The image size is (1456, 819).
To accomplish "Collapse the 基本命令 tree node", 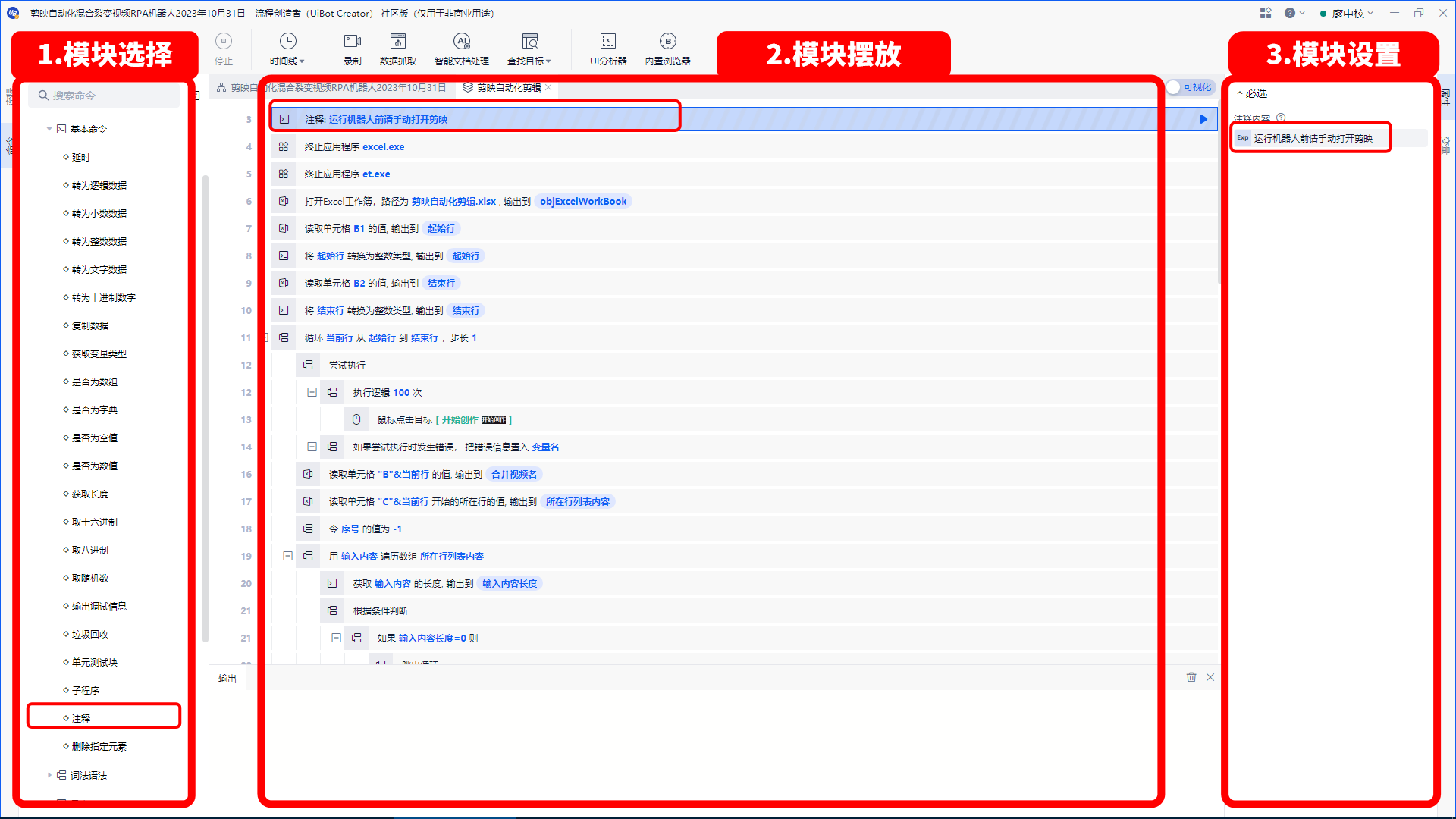I will (x=49, y=130).
